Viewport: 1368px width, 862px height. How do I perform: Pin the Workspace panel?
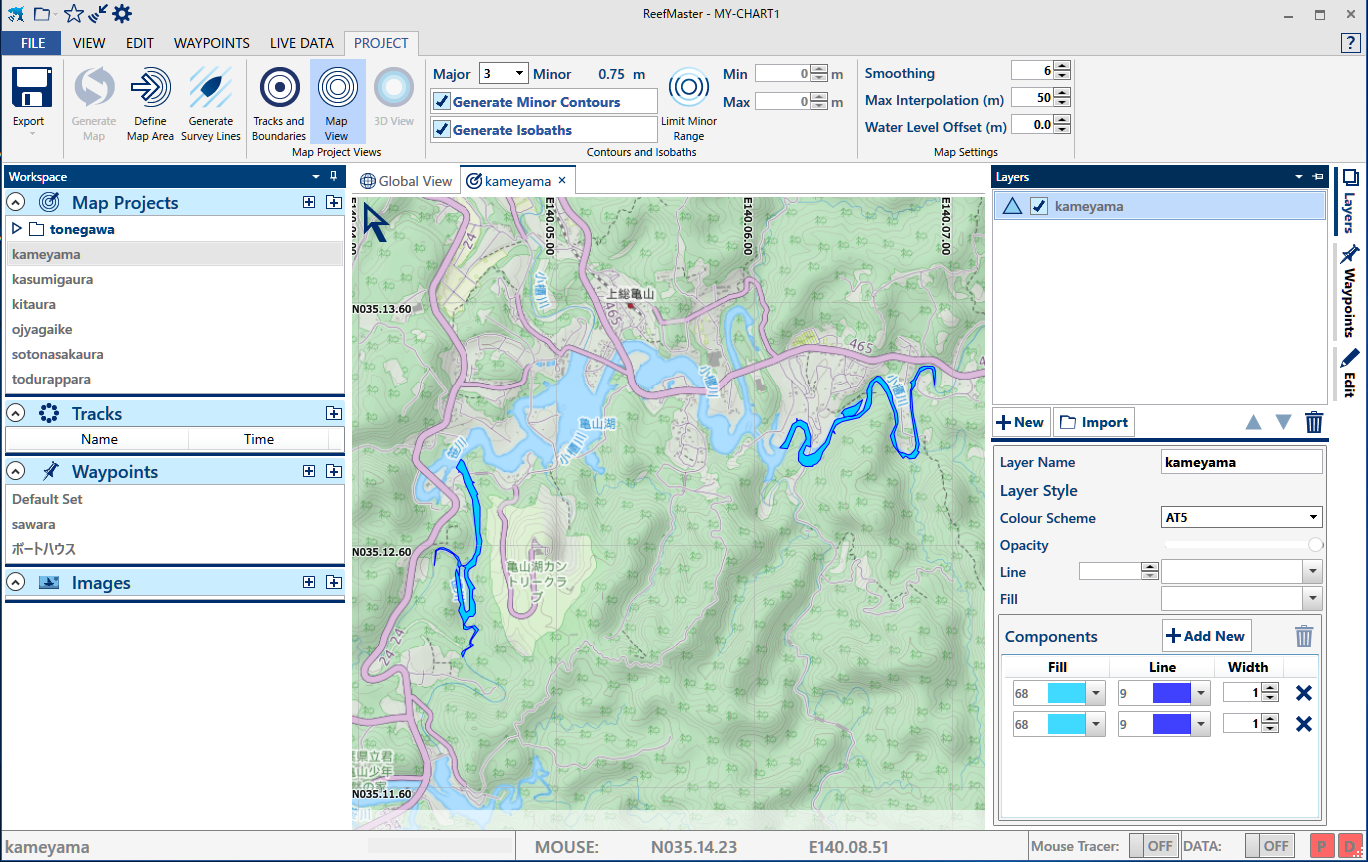333,176
